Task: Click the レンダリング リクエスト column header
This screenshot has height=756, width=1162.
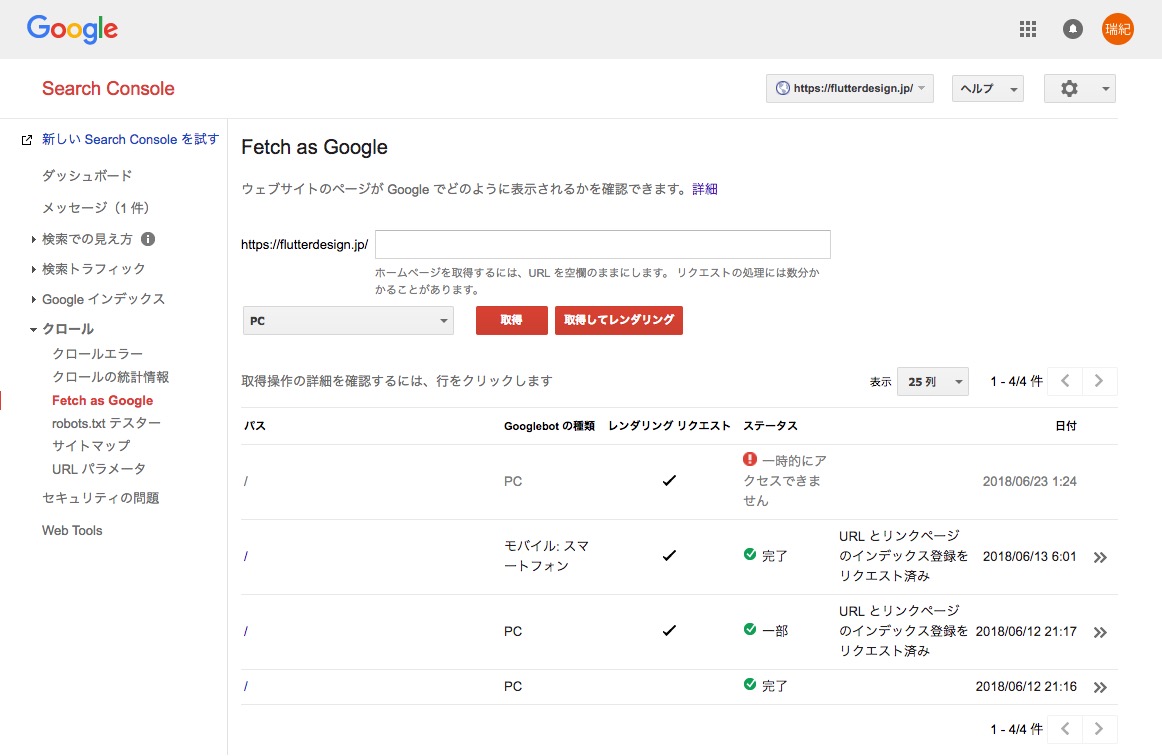Action: tap(669, 425)
